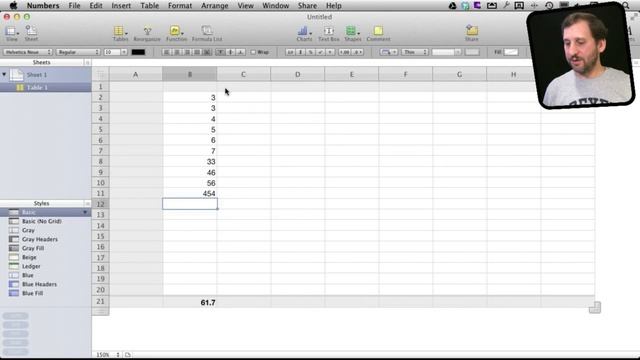Select row 12 header
The height and width of the screenshot is (360, 640).
100,204
